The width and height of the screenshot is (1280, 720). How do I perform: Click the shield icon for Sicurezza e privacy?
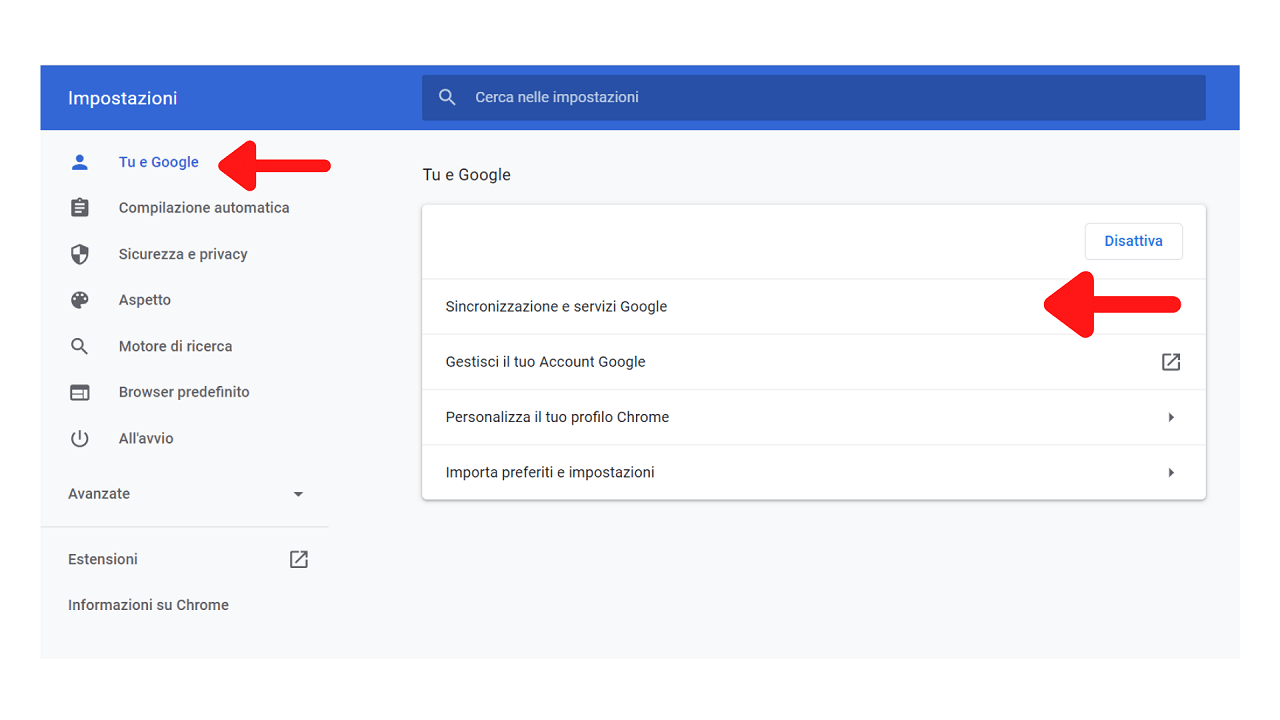point(80,254)
